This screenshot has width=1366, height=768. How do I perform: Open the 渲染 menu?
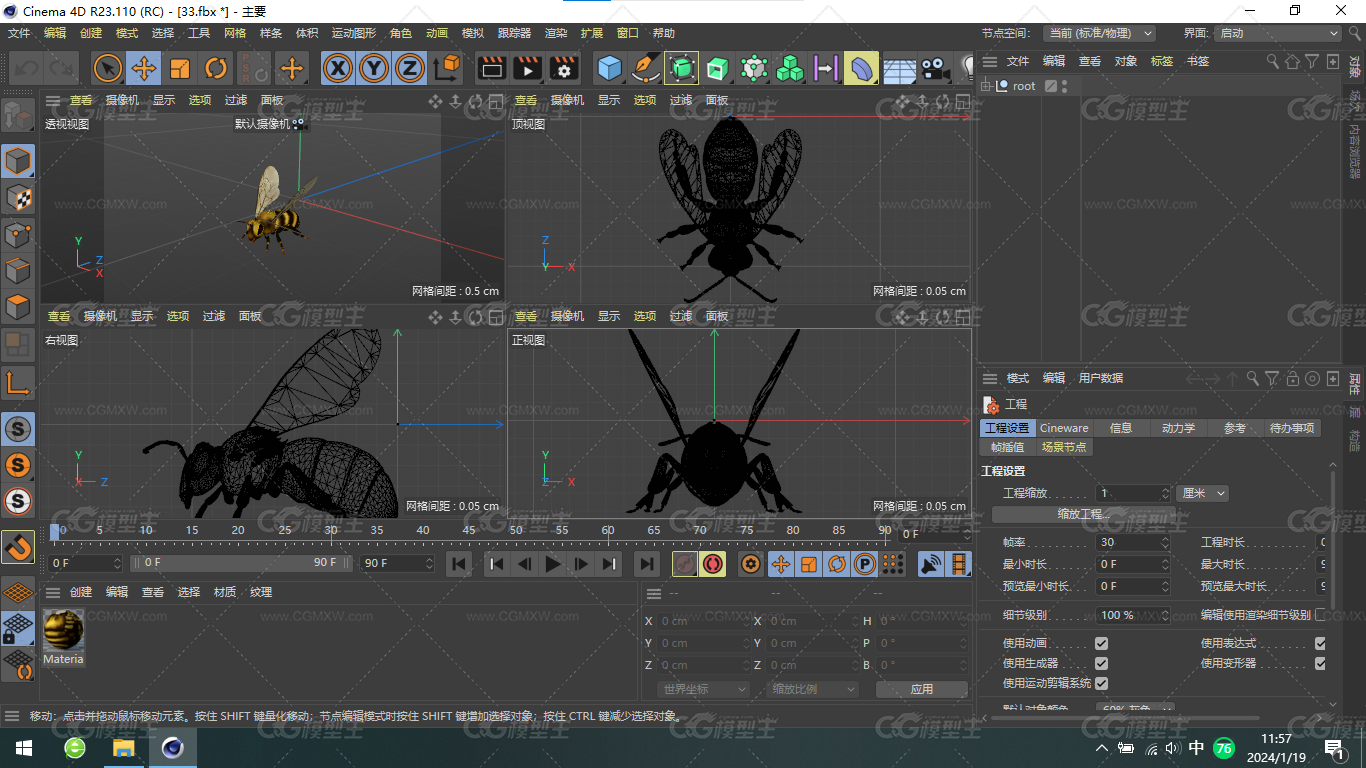tap(556, 33)
